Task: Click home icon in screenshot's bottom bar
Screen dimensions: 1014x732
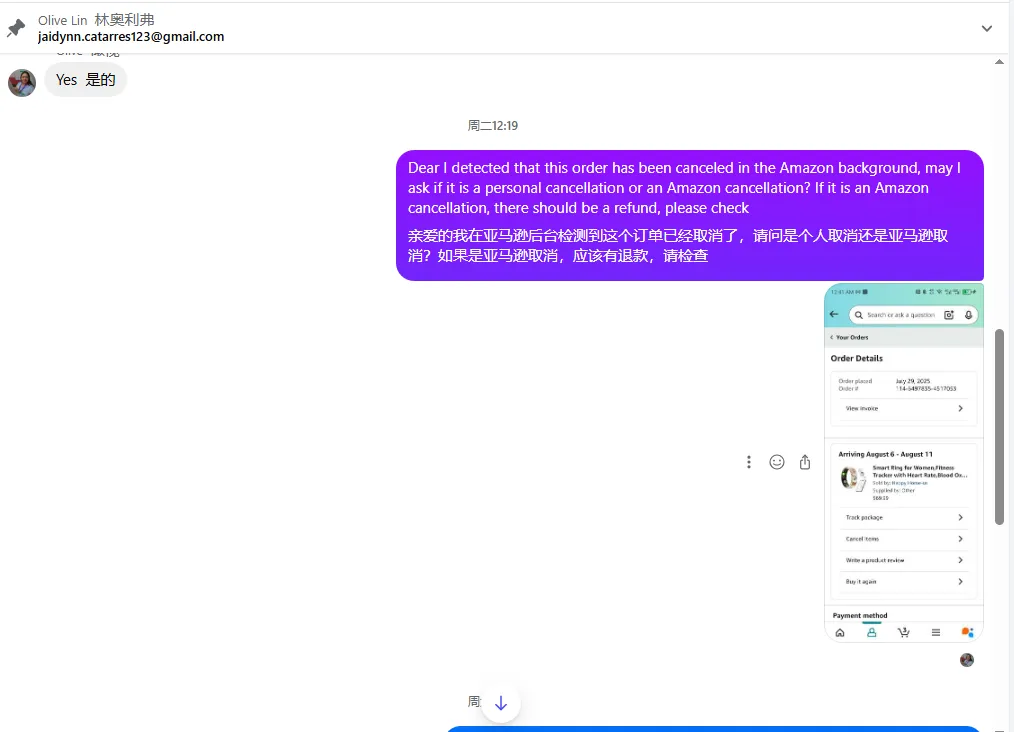Action: 840,632
